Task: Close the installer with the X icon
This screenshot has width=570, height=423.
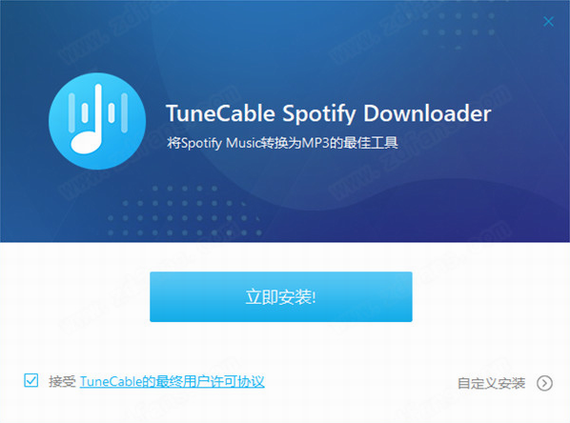Action: 548,22
